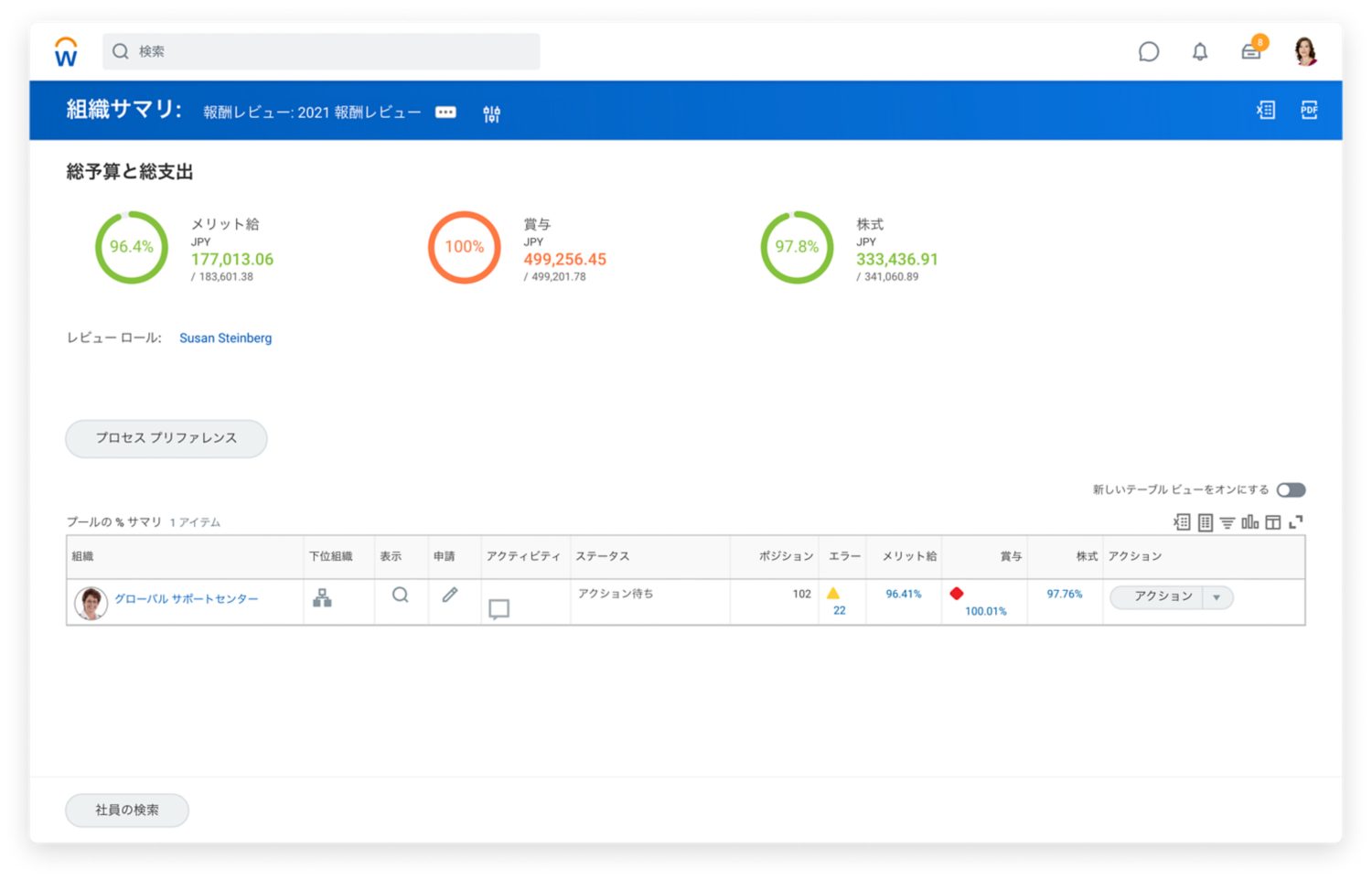Open filter settings sliders icon in header

(x=492, y=113)
